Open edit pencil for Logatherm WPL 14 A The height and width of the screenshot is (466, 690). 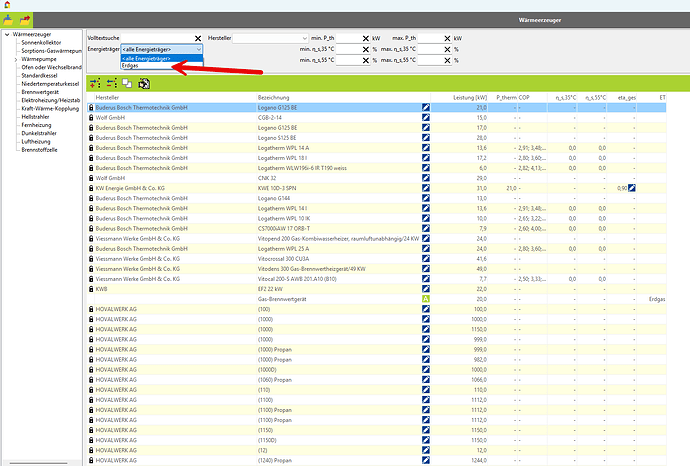click(x=426, y=148)
